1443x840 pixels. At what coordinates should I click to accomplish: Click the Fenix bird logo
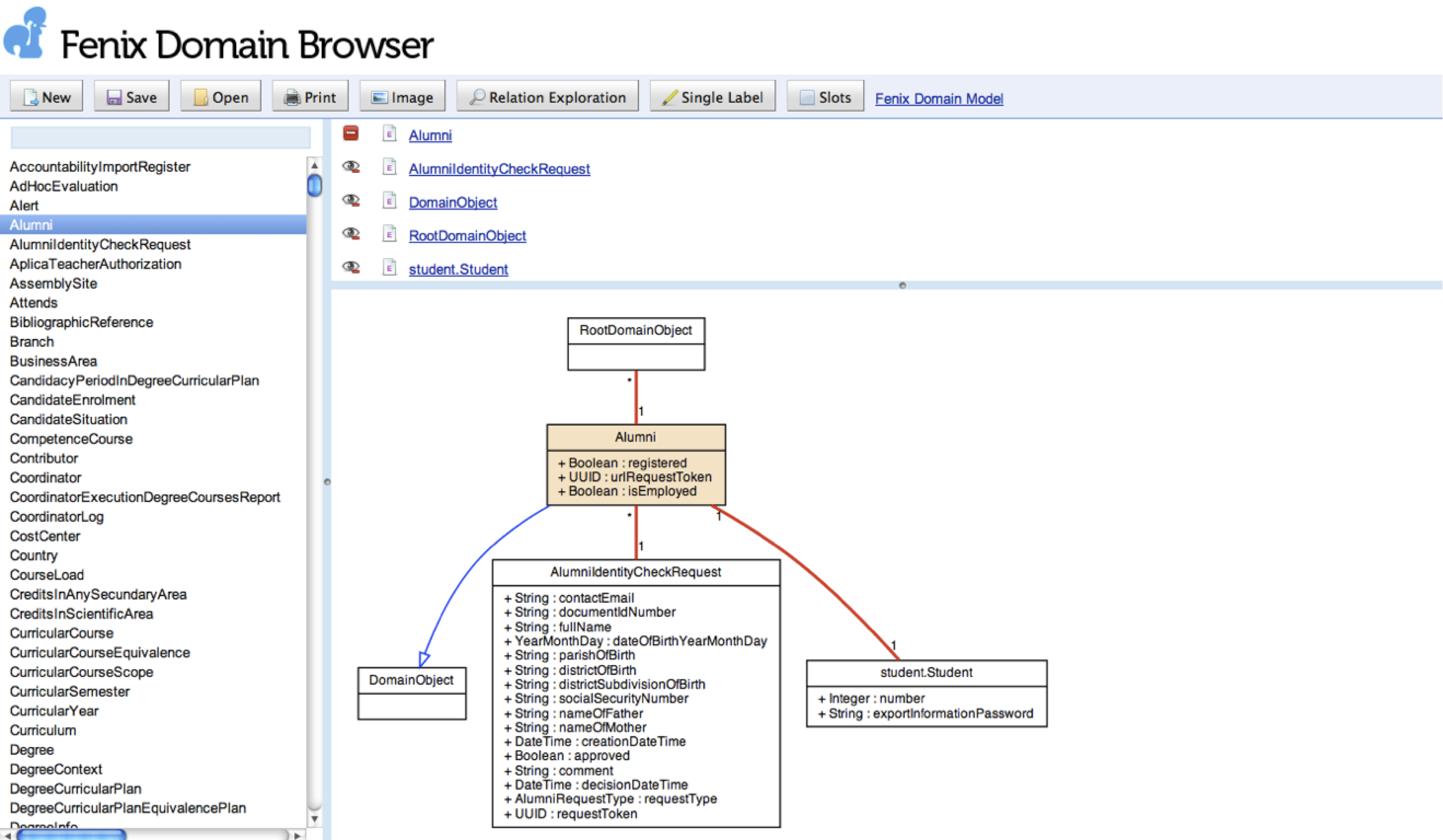click(25, 33)
